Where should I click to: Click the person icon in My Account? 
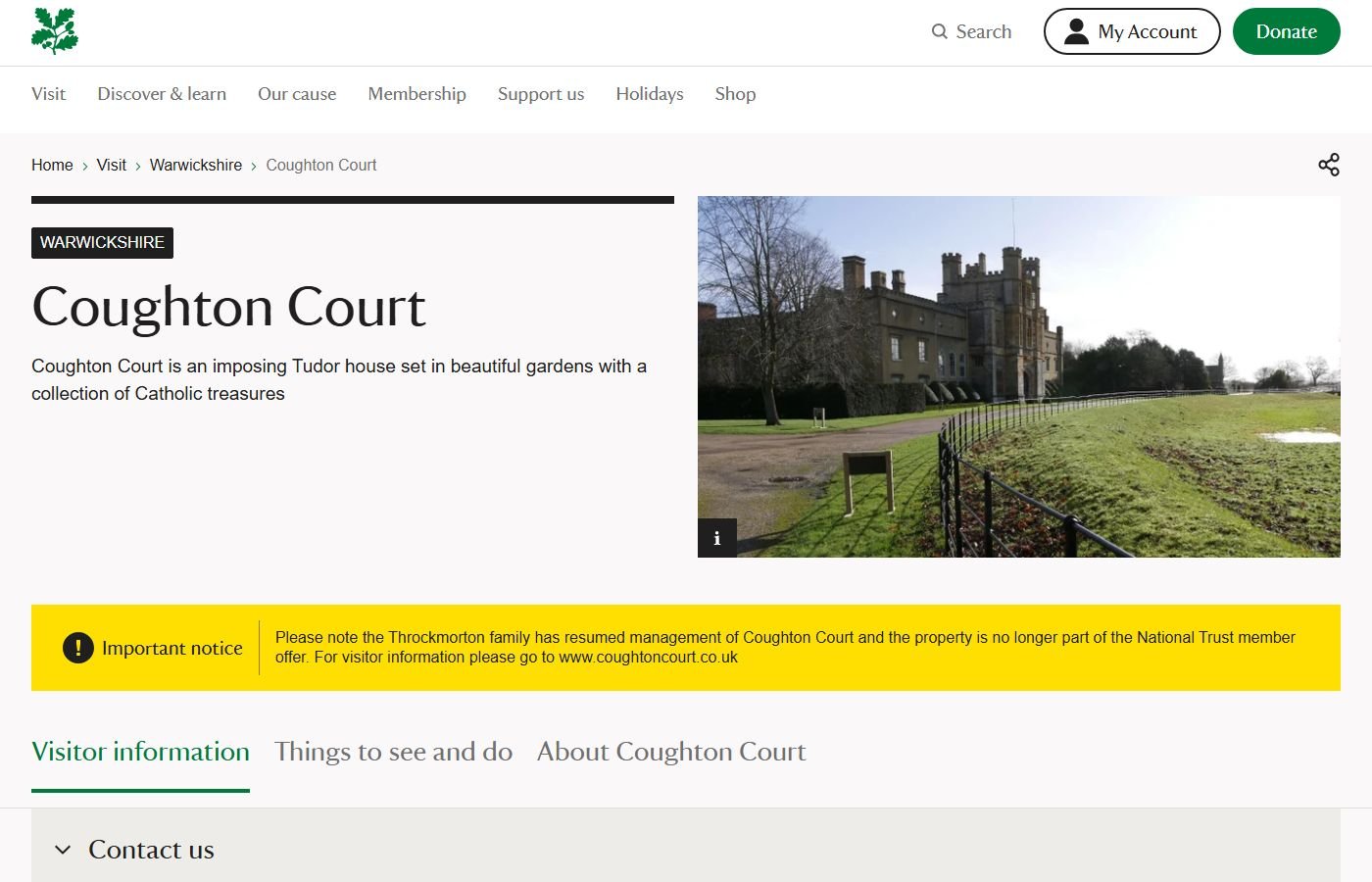click(x=1076, y=31)
